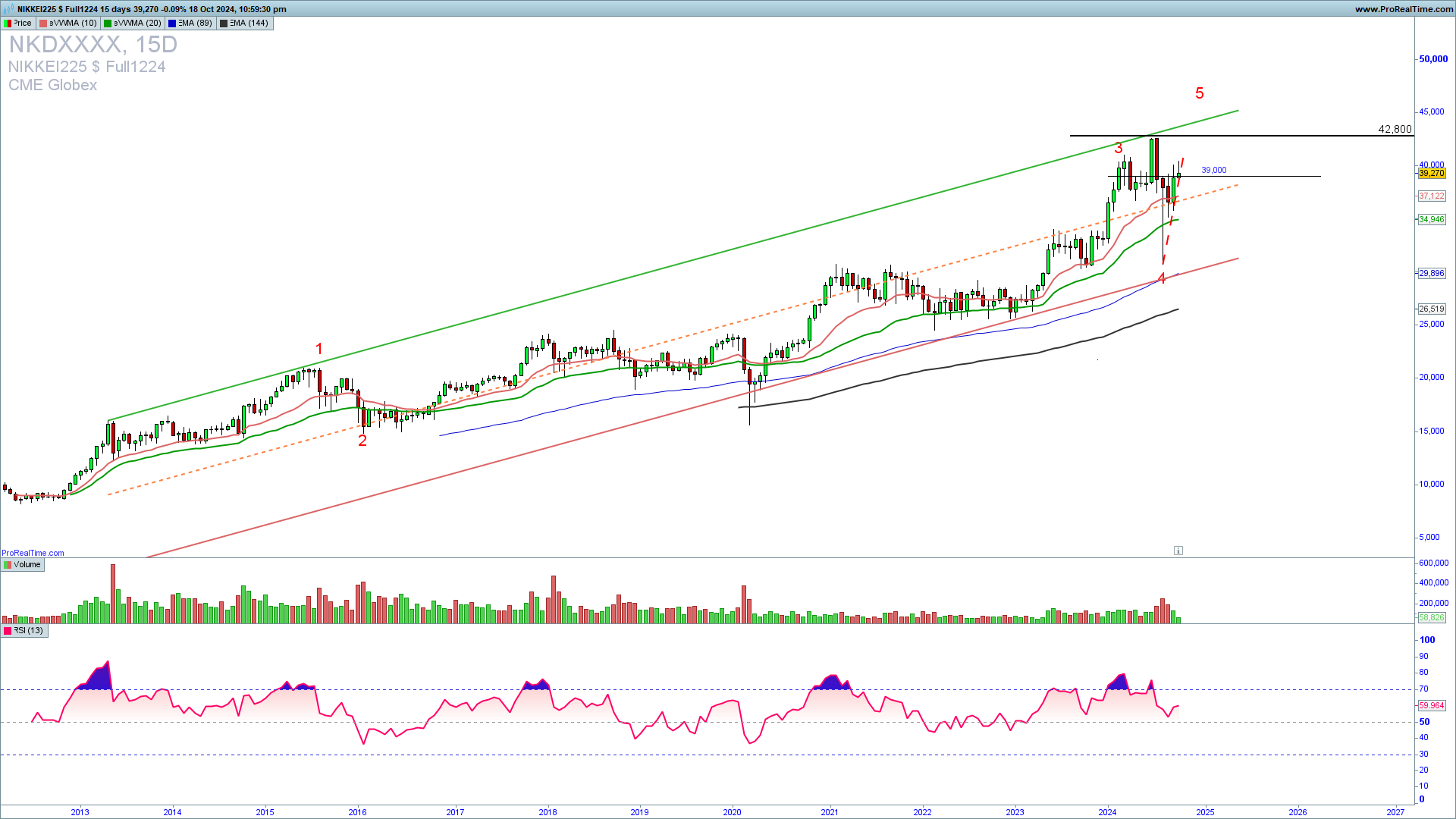Click the 2013 year on time axis

pyautogui.click(x=80, y=812)
